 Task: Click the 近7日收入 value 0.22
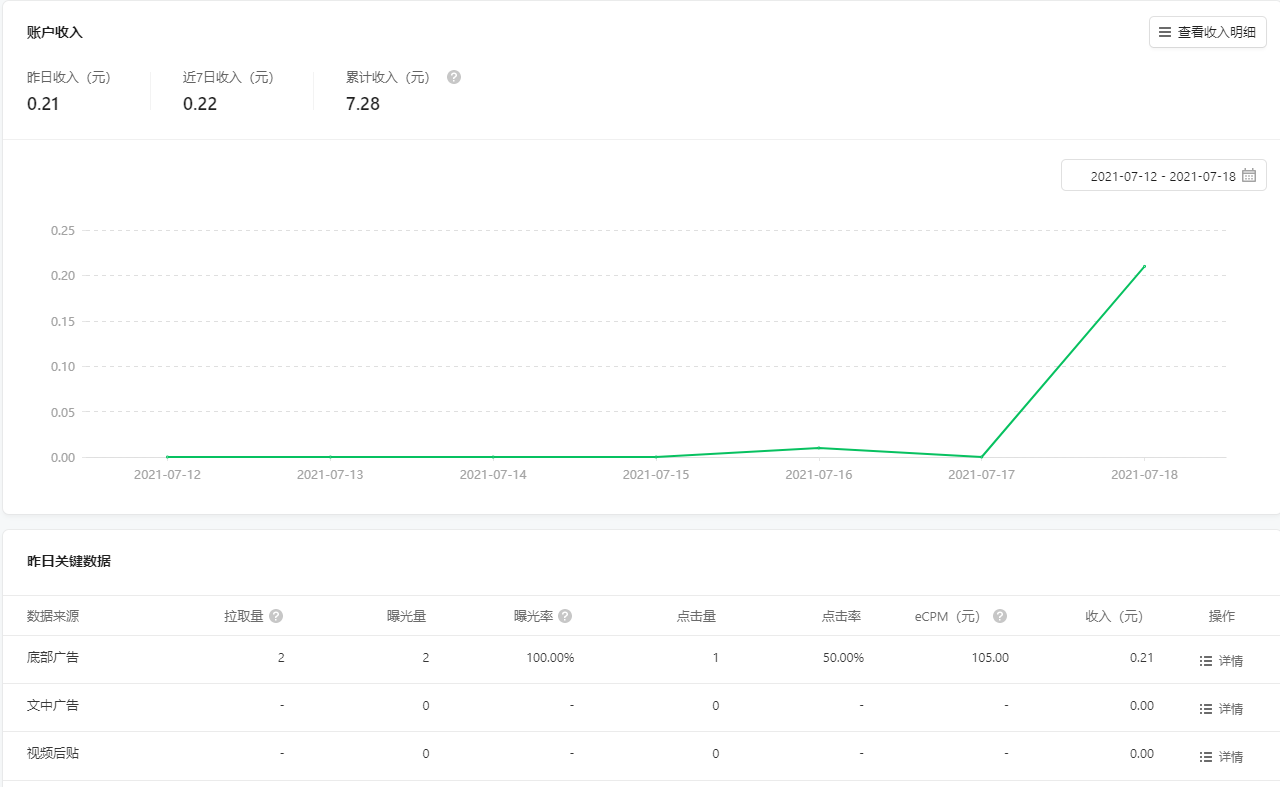point(200,104)
